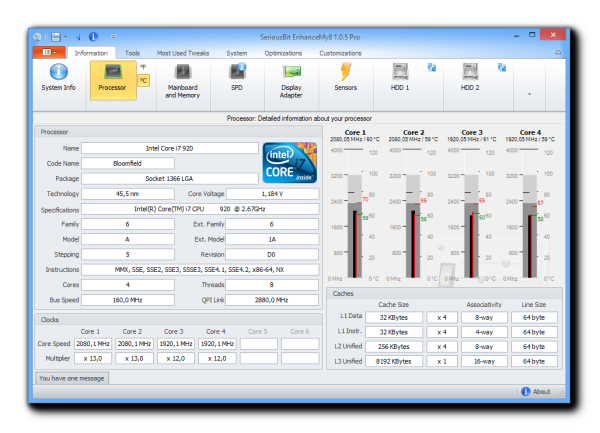The height and width of the screenshot is (433, 600).
Task: Refresh HDD 2 using the blue arrows icon
Action: tap(502, 68)
